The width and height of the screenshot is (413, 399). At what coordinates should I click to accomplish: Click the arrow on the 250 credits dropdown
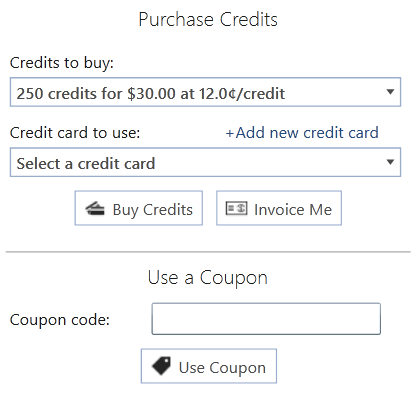(x=390, y=92)
